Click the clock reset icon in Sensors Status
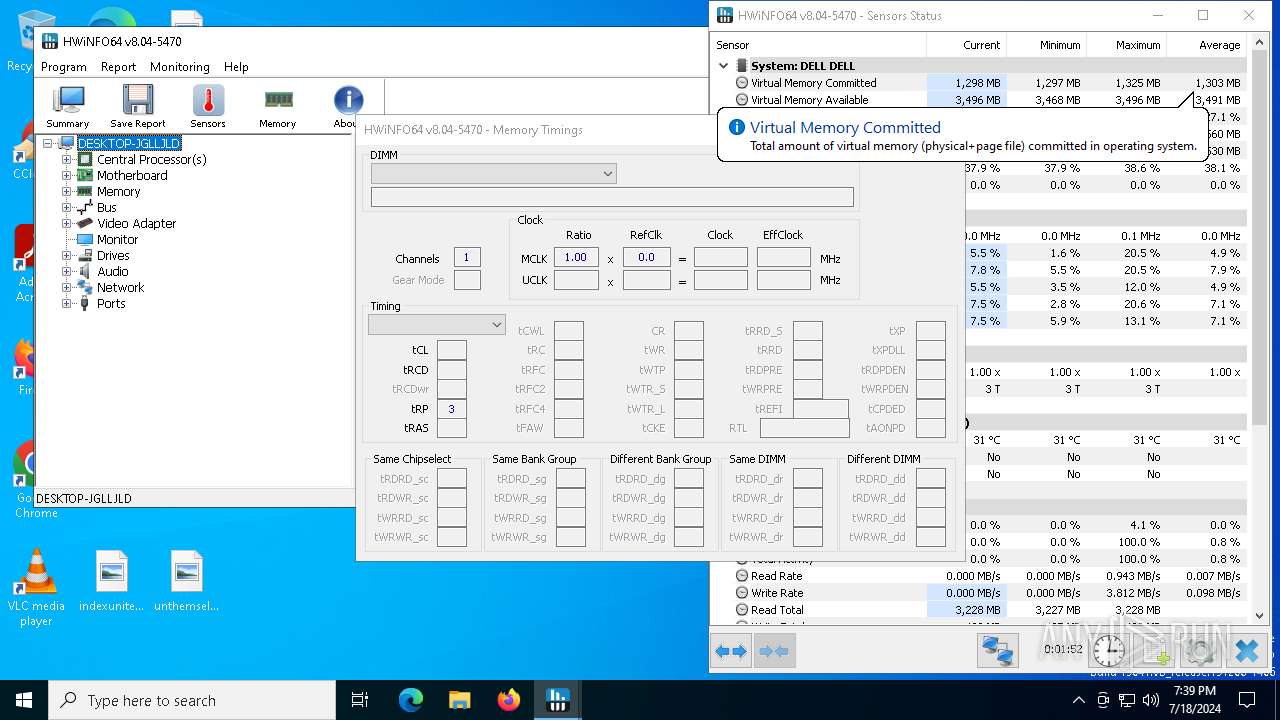 point(1108,651)
